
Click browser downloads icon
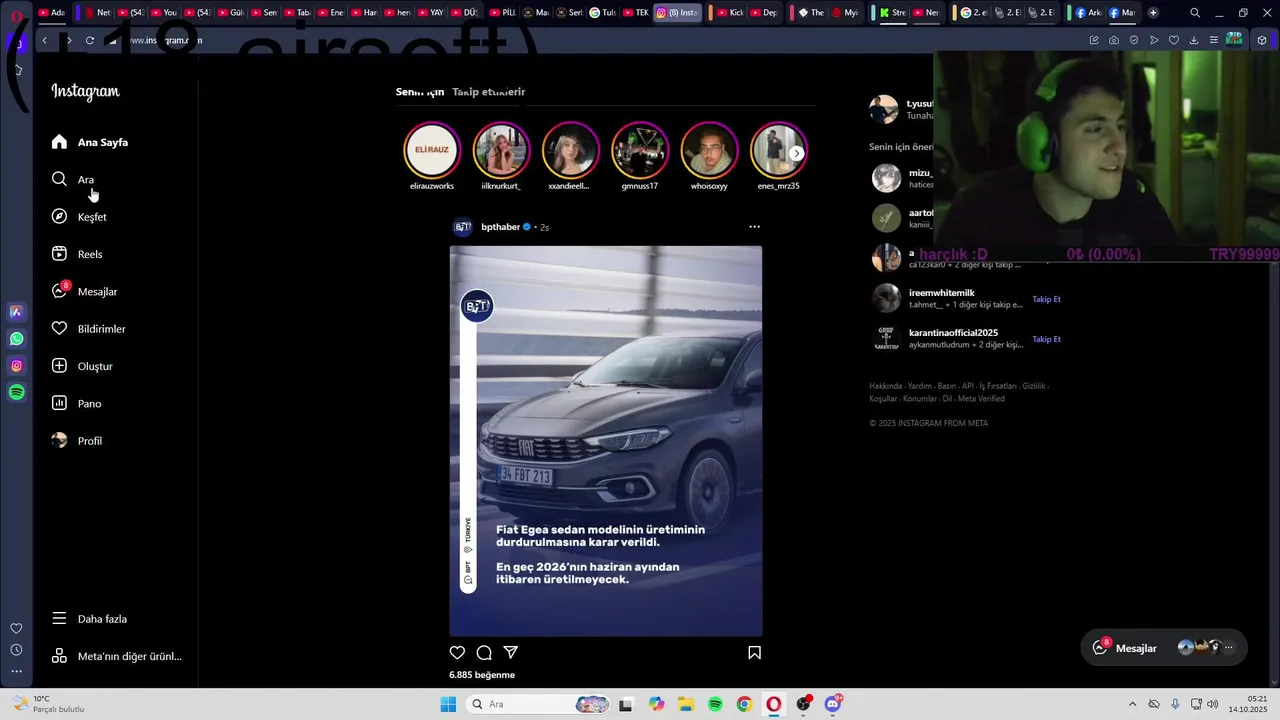click(x=1194, y=40)
